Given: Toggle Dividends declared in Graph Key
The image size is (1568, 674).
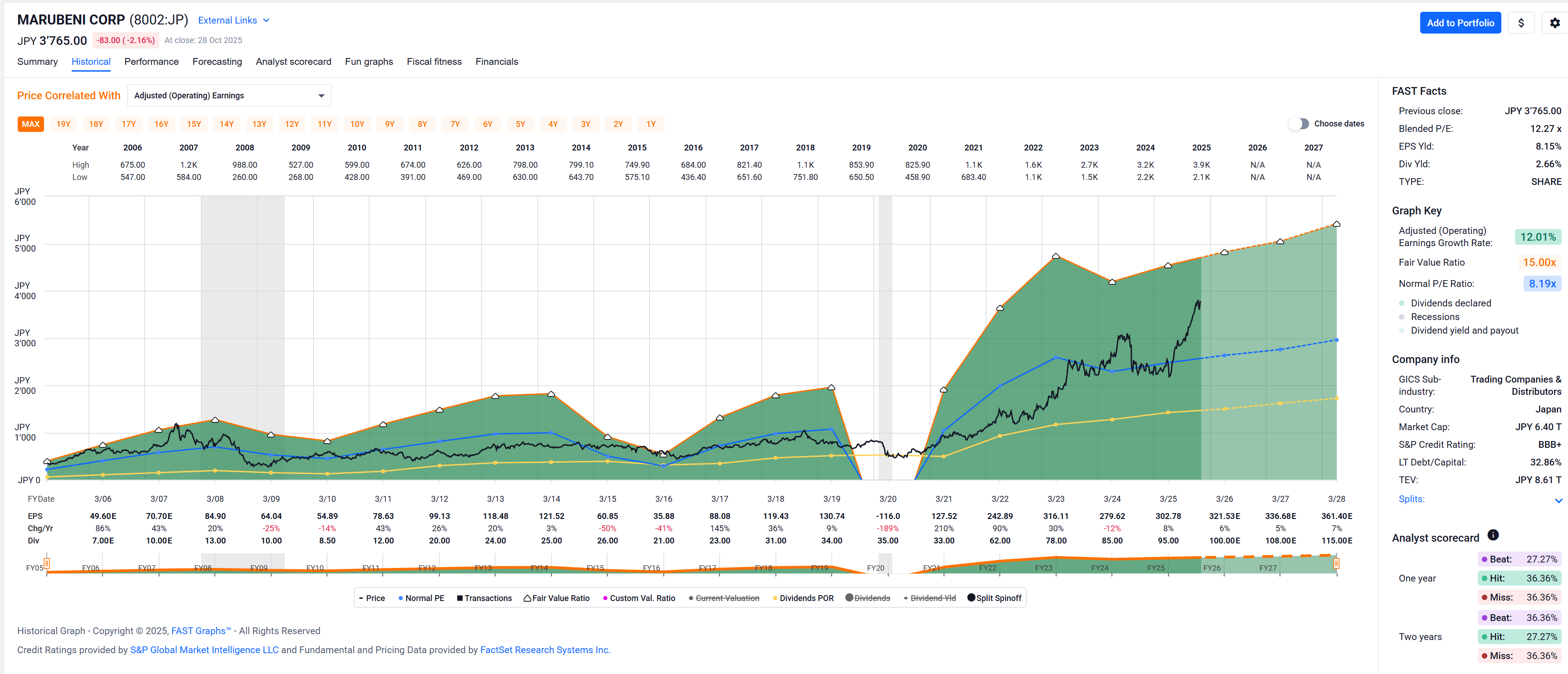Looking at the screenshot, I should point(1450,303).
